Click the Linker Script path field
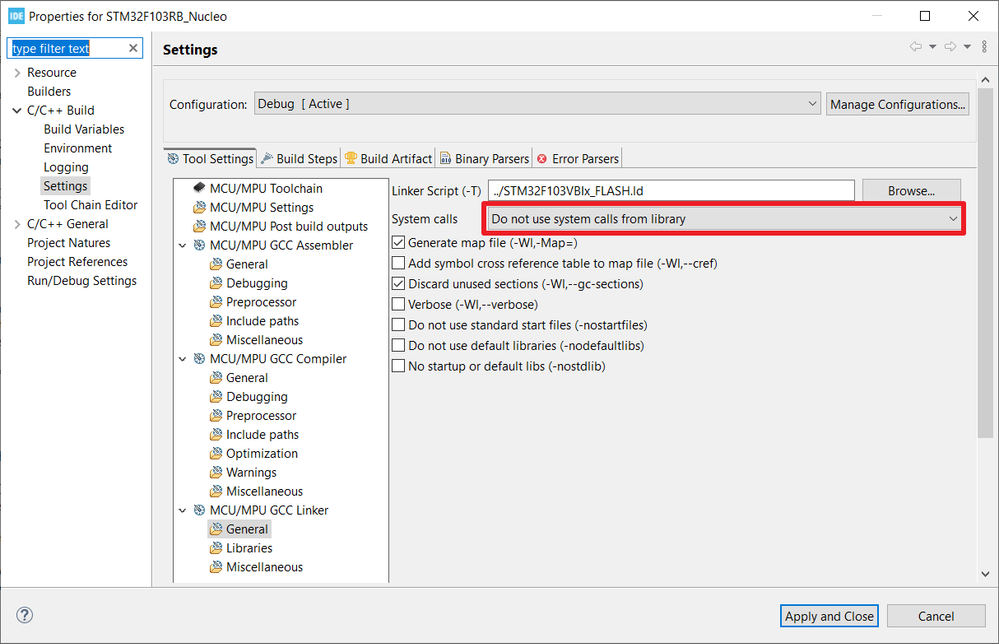Viewport: 999px width, 644px height. (x=670, y=190)
